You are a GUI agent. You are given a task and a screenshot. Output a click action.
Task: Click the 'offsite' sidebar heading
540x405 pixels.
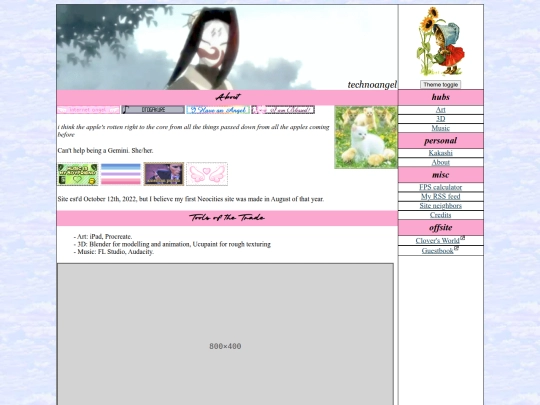(440, 228)
